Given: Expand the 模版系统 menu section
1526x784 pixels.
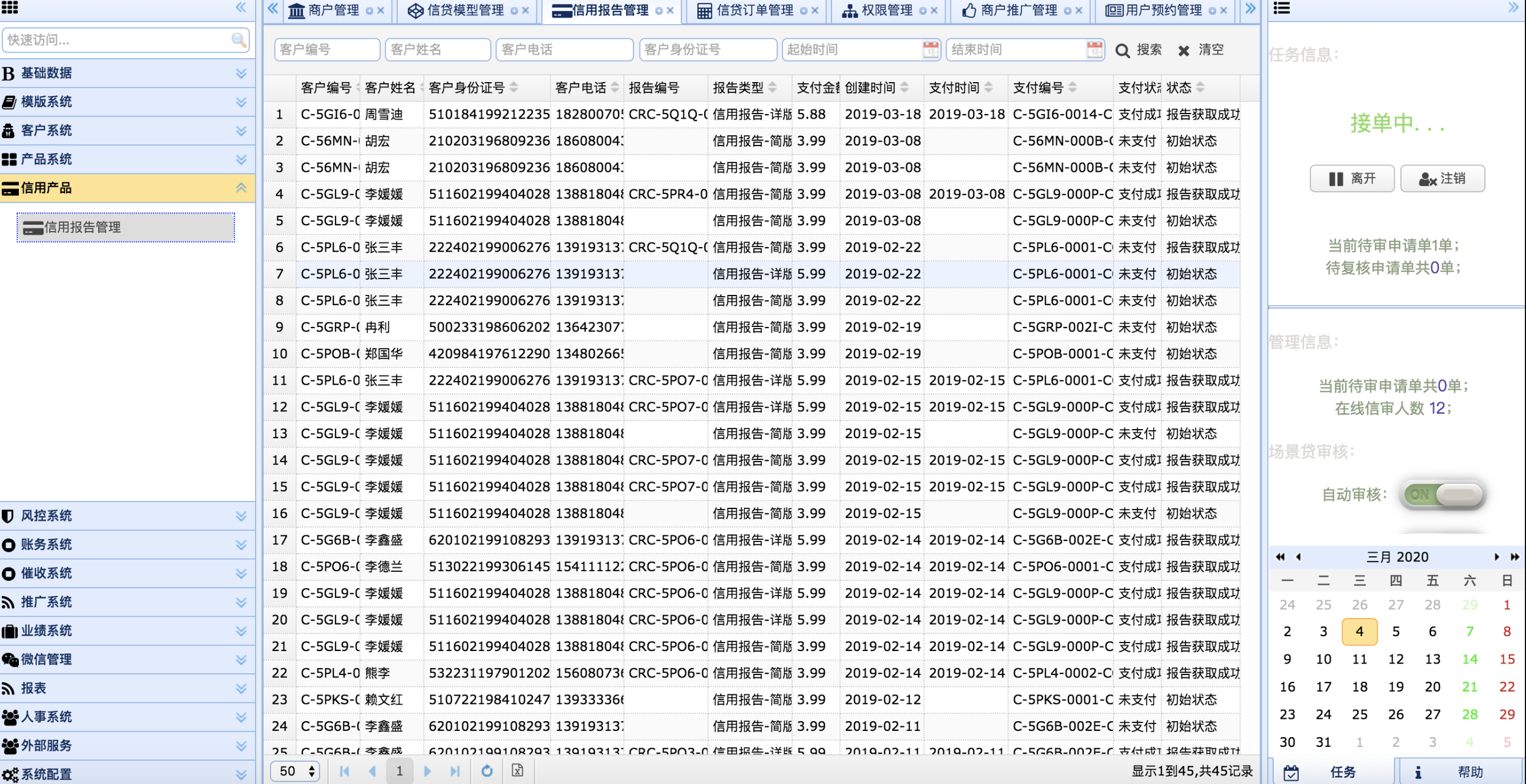Looking at the screenshot, I should click(x=127, y=102).
